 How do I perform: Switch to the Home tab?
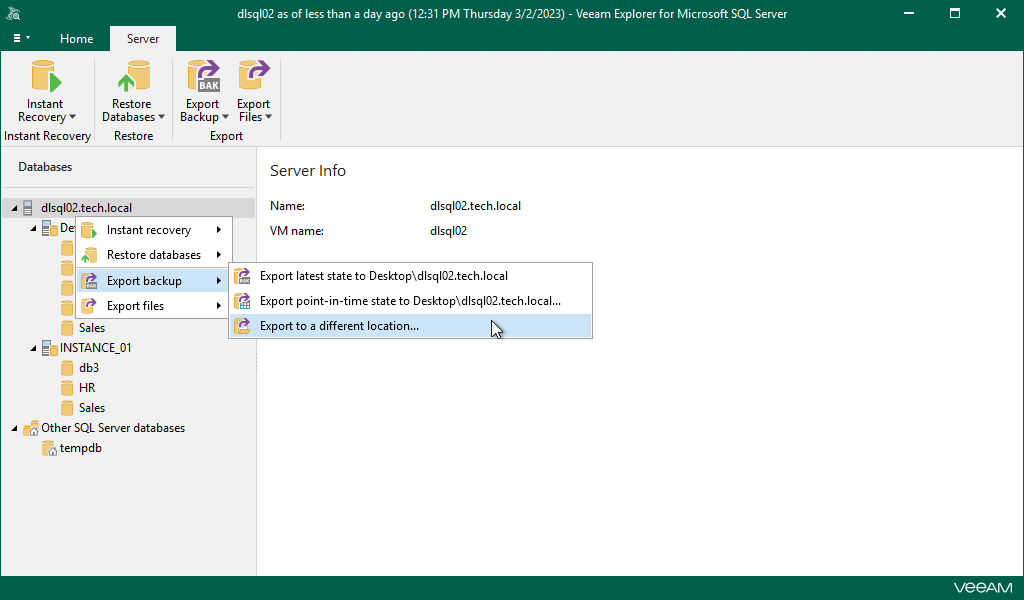(76, 39)
